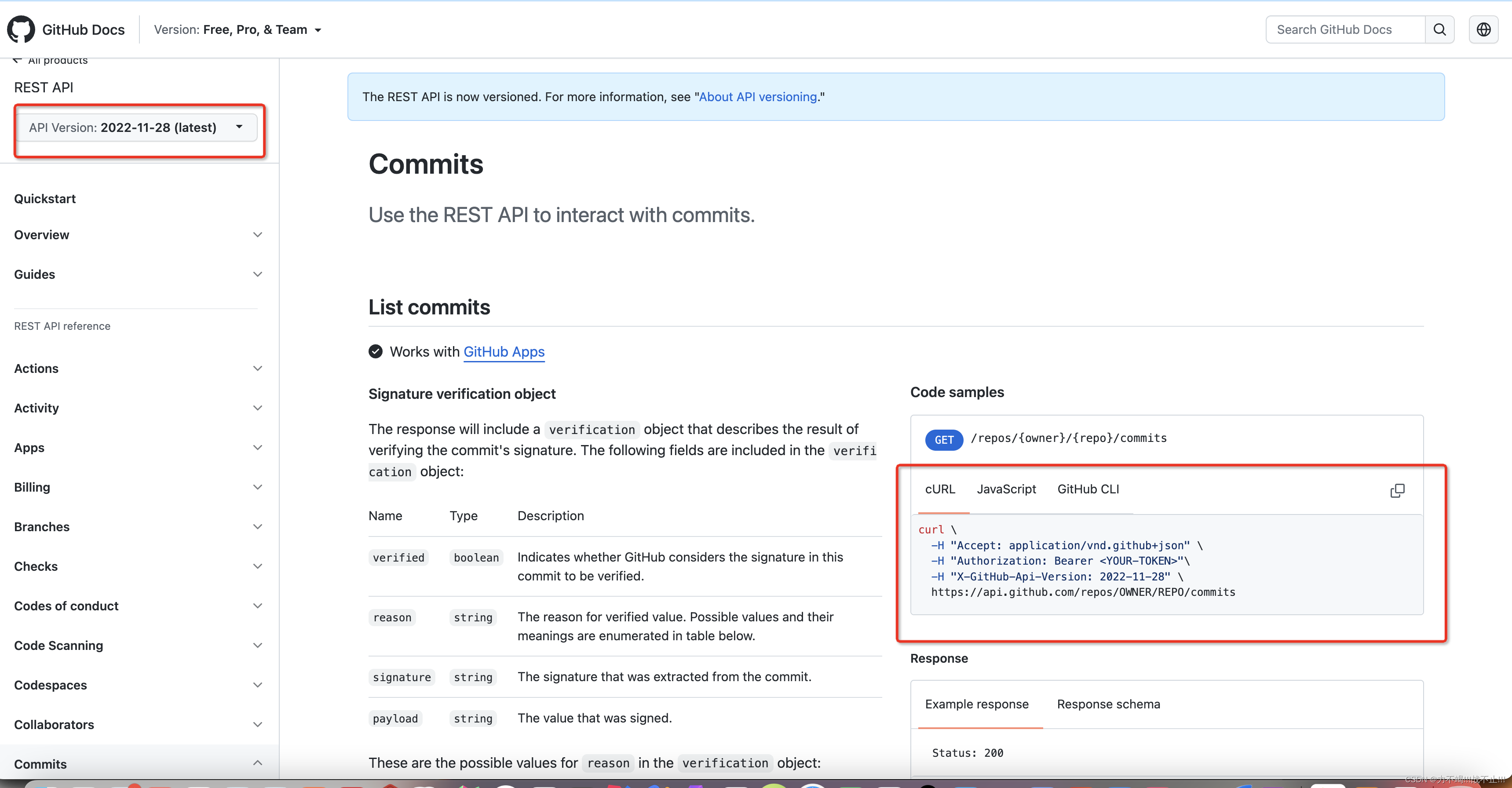Click the Signature verification object heading
This screenshot has width=1512, height=788.
(x=462, y=394)
